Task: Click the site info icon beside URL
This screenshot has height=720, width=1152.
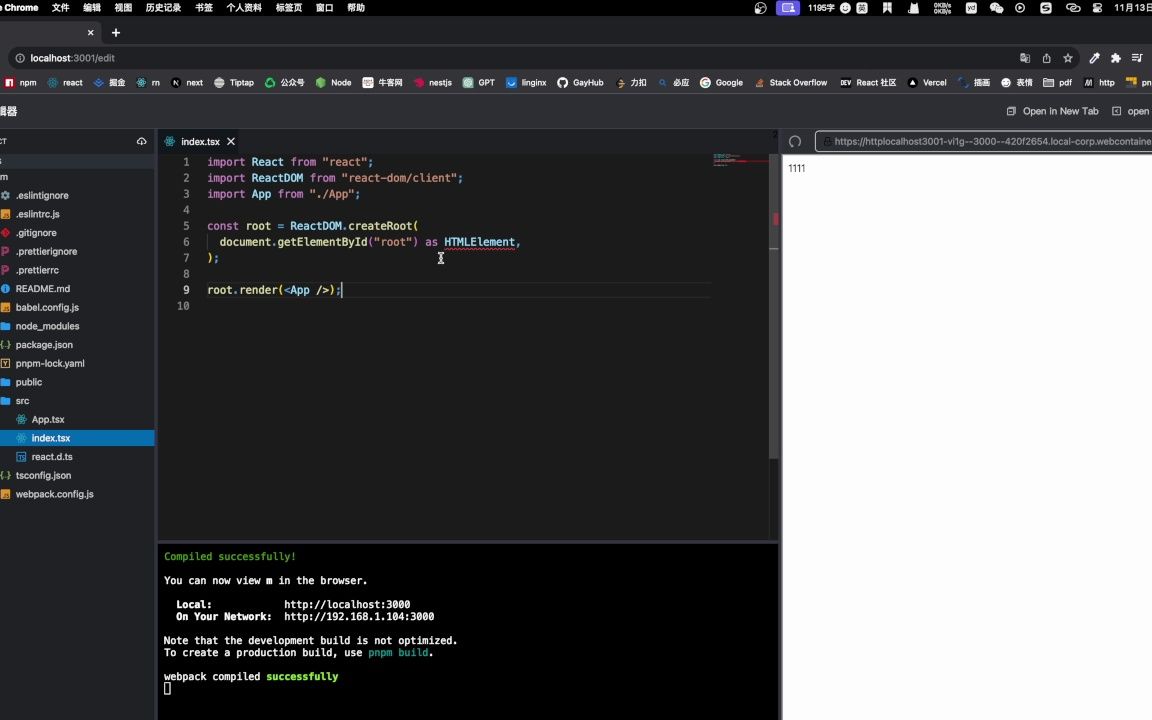Action: (20, 58)
